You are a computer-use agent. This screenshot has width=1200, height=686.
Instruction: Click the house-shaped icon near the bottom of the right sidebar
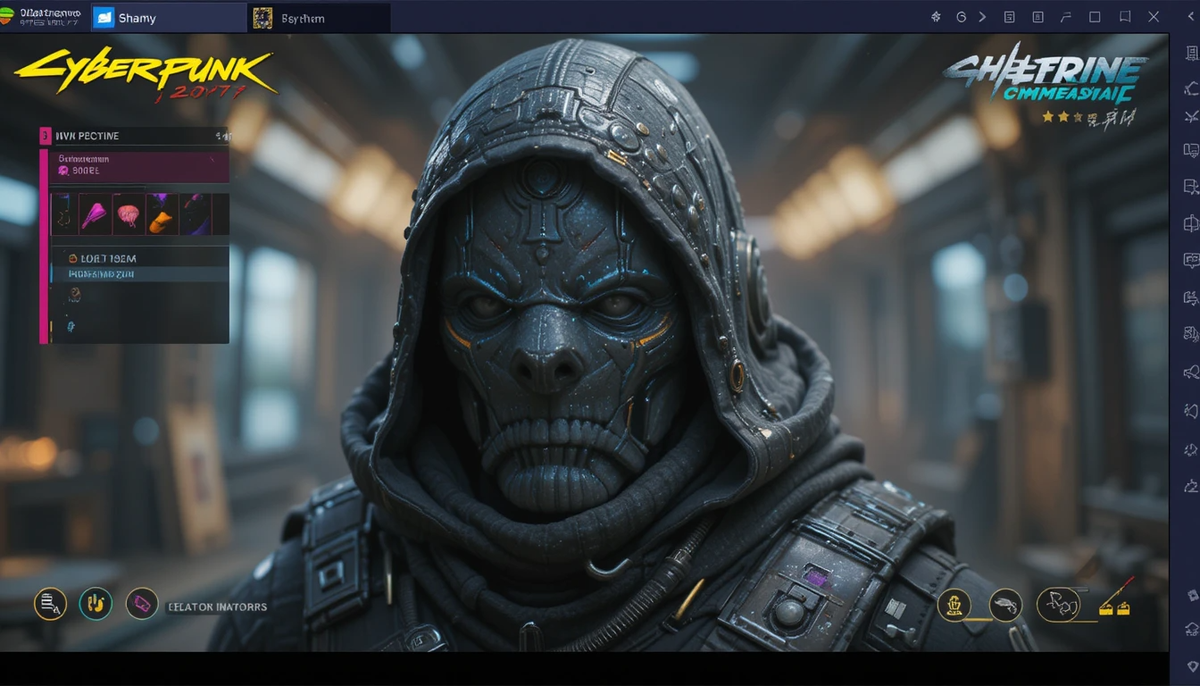click(x=1190, y=629)
